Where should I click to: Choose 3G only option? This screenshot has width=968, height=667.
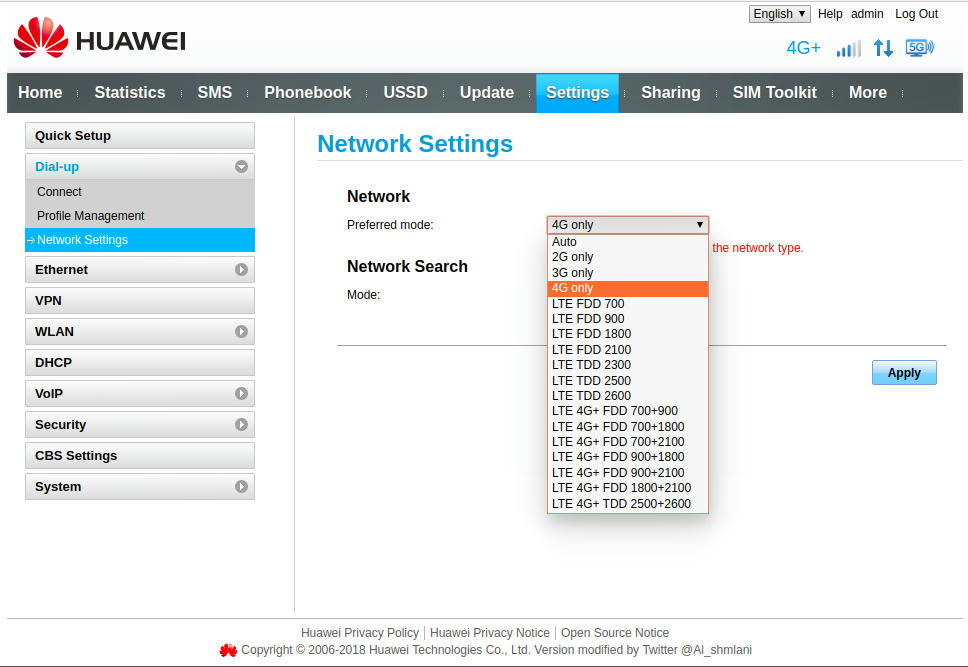[x=628, y=272]
